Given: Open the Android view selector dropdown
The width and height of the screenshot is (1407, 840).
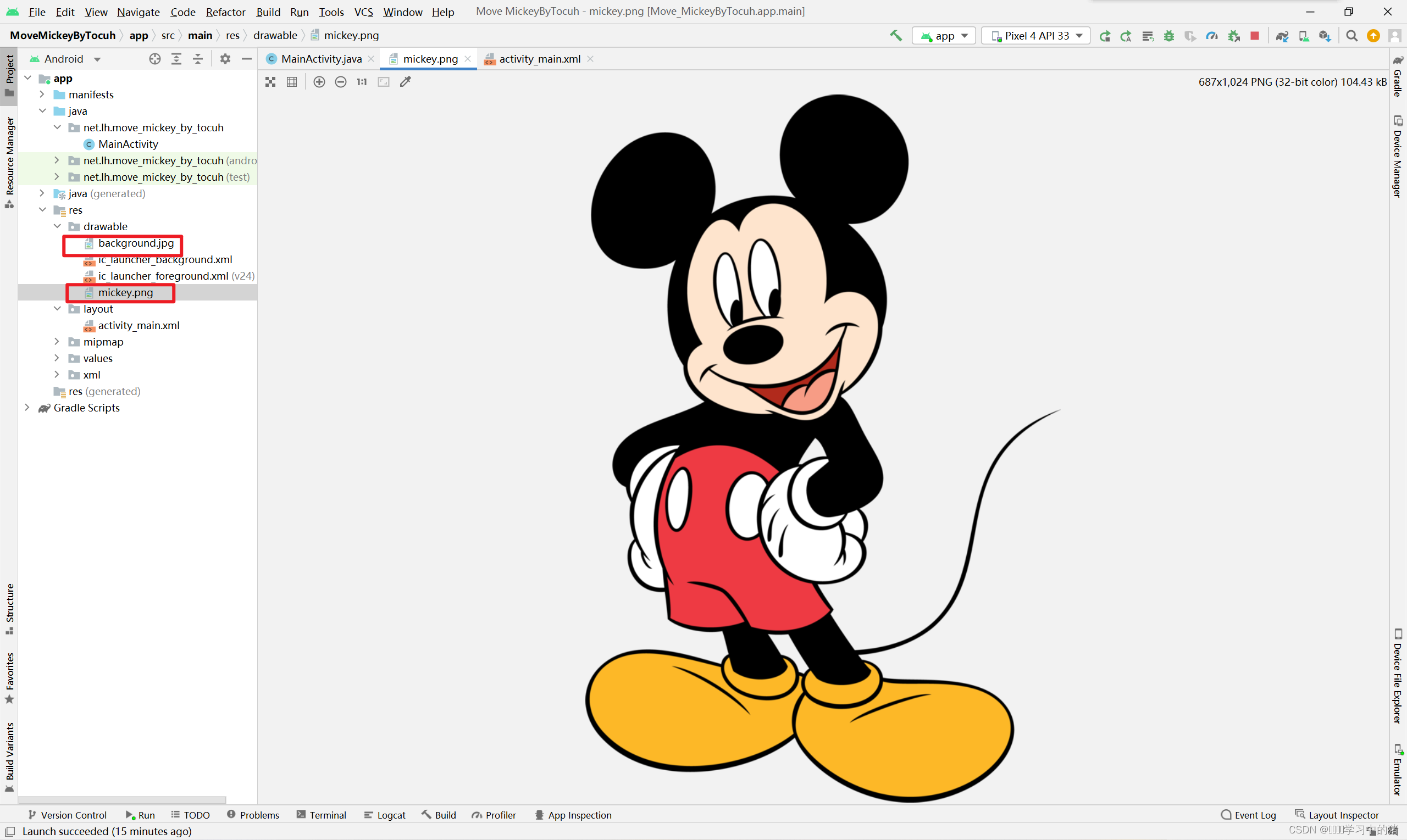Looking at the screenshot, I should pyautogui.click(x=65, y=59).
